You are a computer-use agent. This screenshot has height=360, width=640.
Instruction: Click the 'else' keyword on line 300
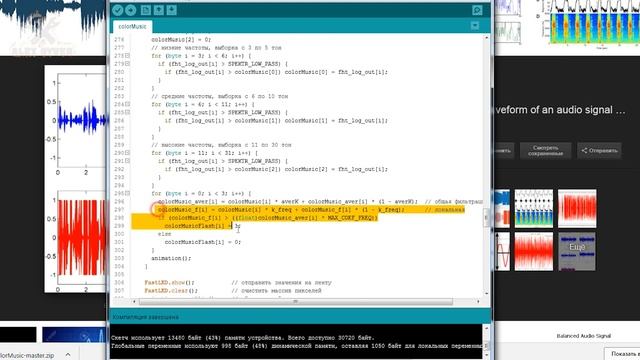coord(164,234)
